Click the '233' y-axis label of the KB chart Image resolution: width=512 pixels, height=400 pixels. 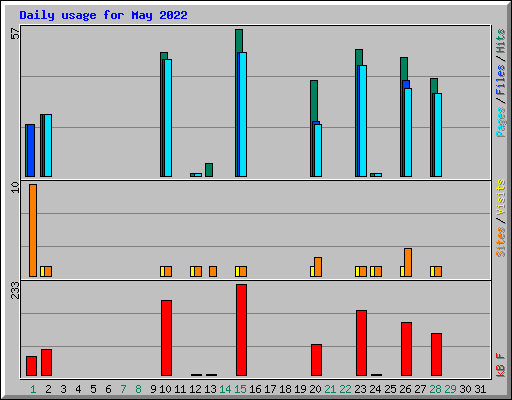click(x=15, y=290)
